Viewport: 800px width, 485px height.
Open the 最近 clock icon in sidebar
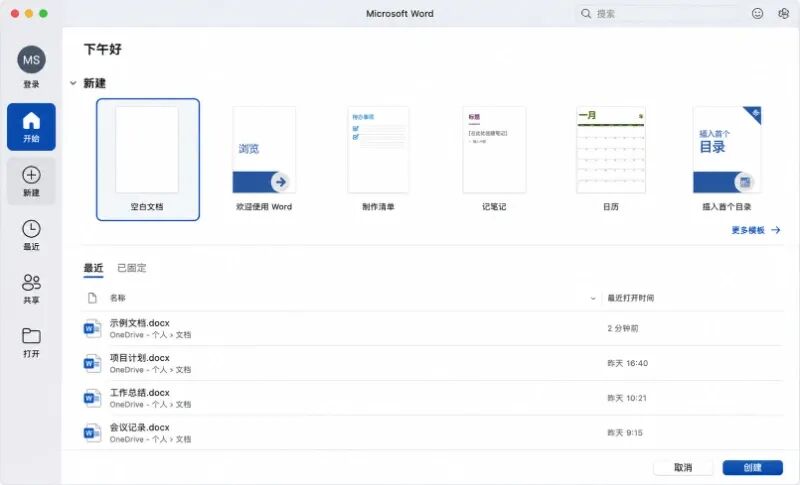click(x=31, y=229)
